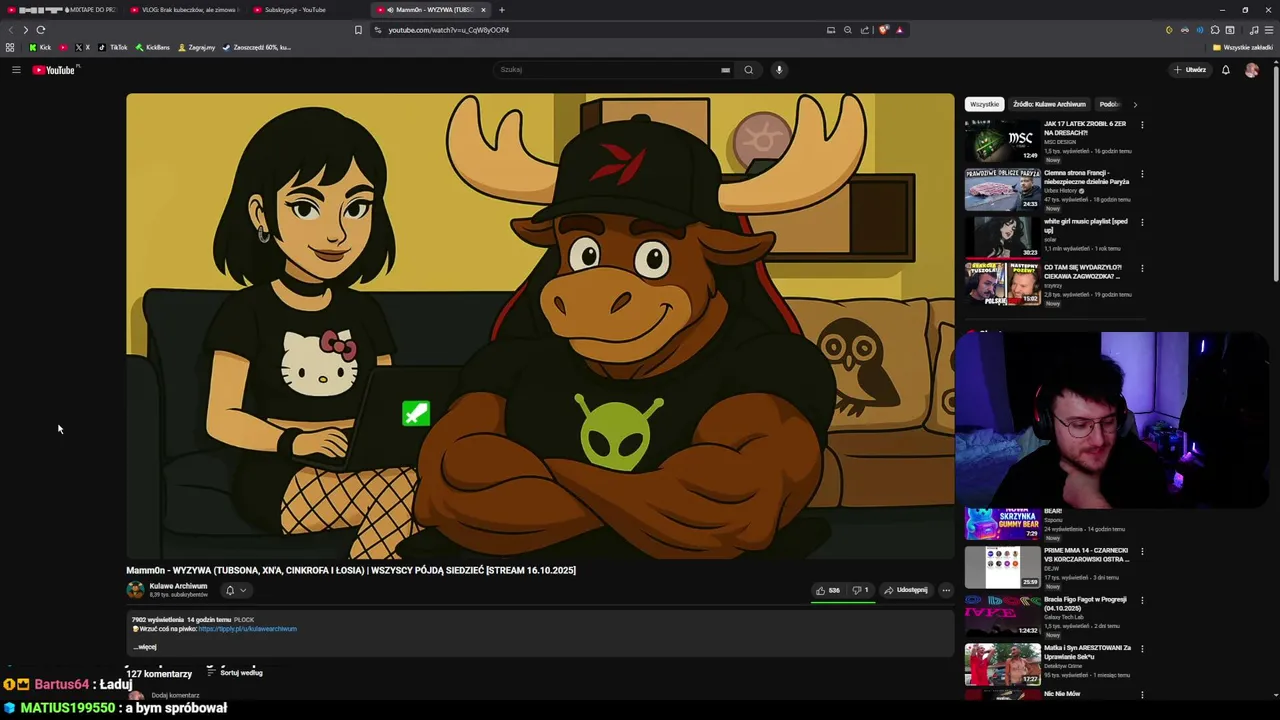Share this page via address bar icon
Screen dimensions: 1280x720
point(865,30)
